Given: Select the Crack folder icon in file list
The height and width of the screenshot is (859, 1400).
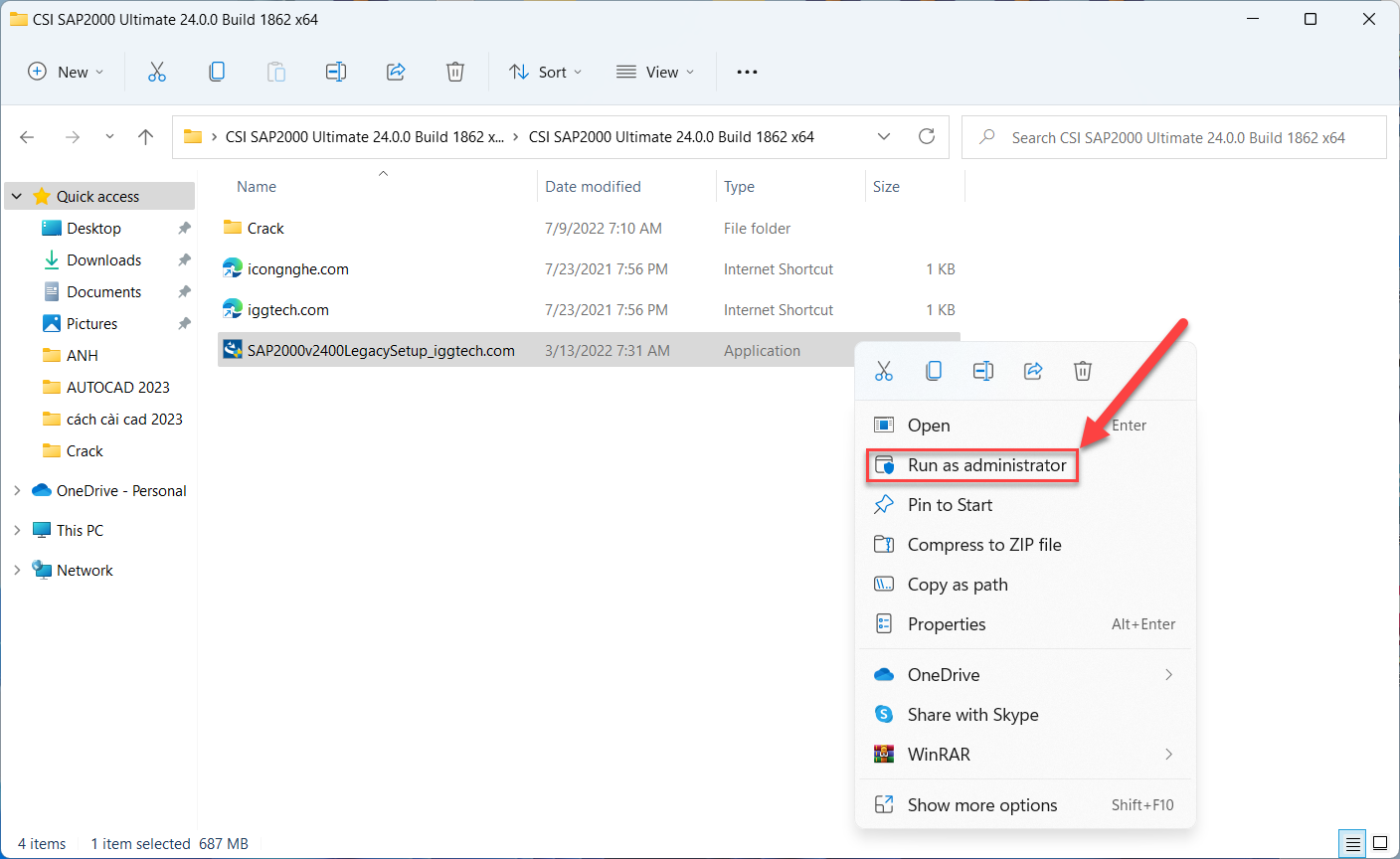Looking at the screenshot, I should click(x=233, y=228).
